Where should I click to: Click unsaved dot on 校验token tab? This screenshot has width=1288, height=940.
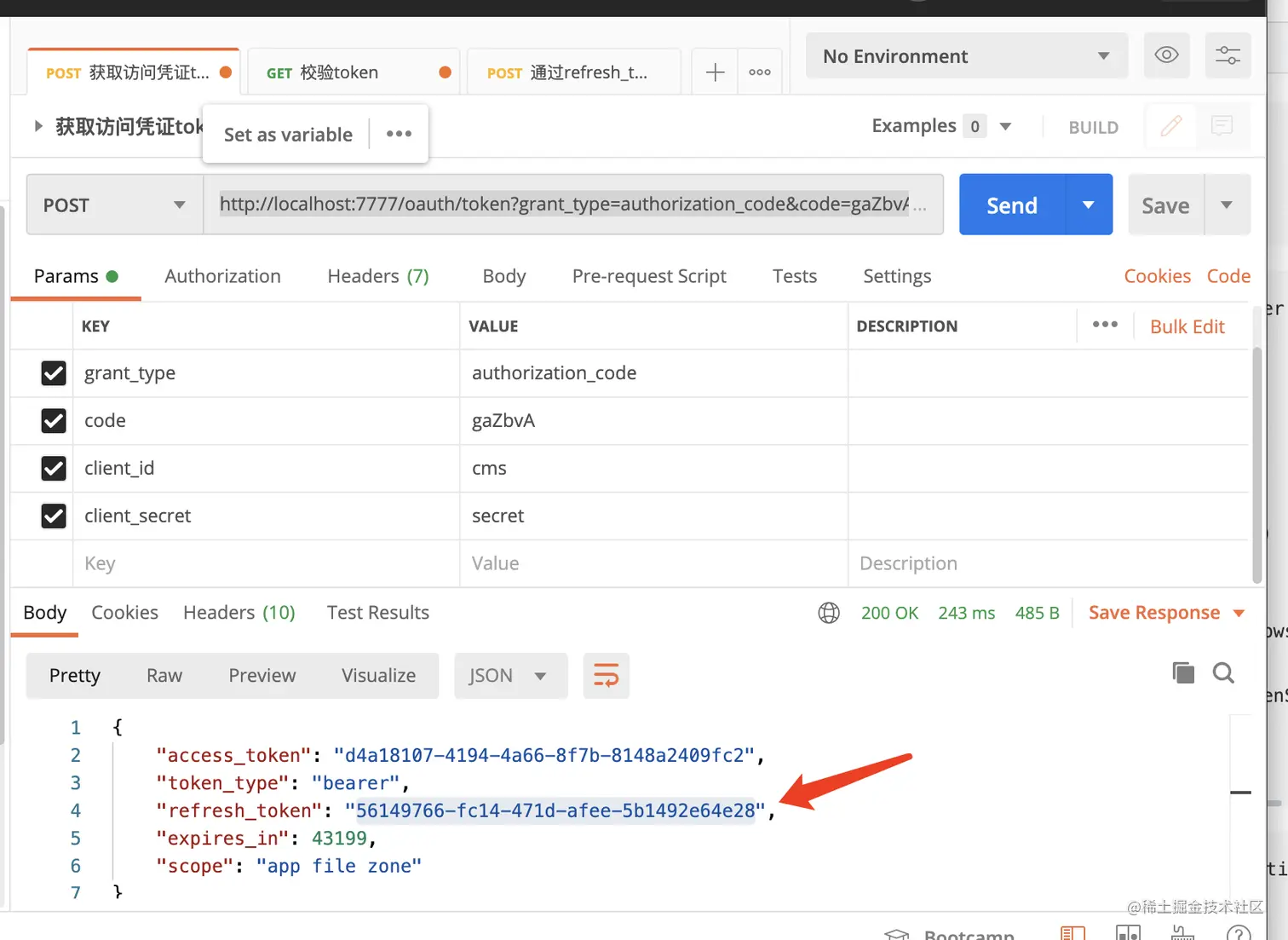coord(445,72)
